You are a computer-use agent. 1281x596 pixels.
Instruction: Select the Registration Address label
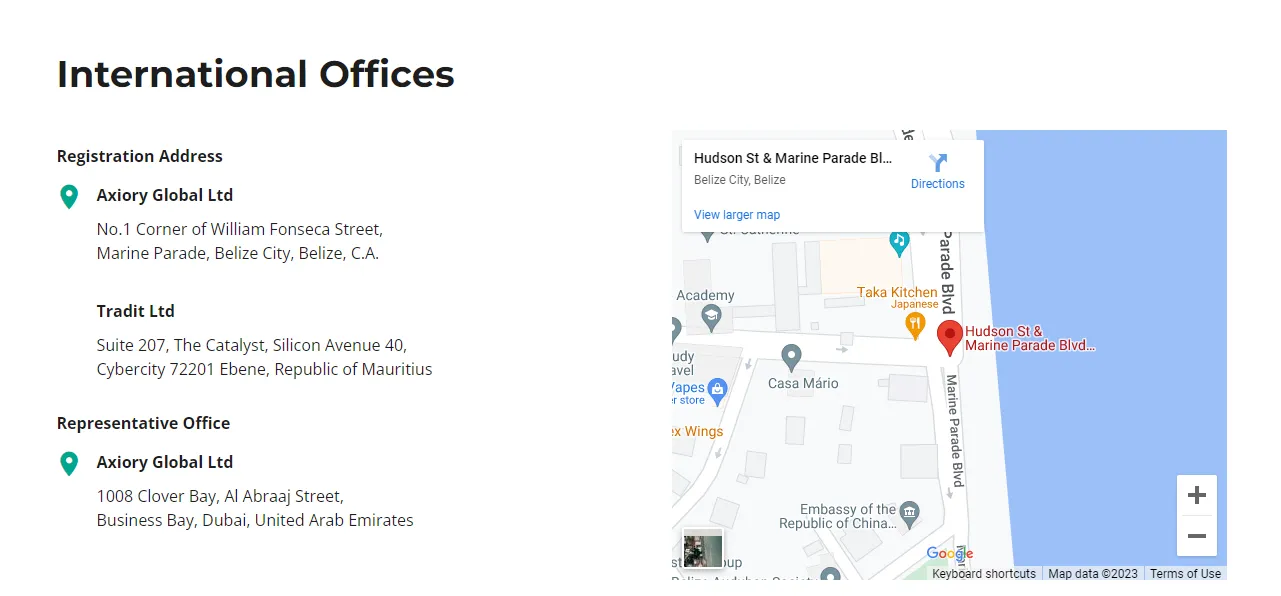(140, 156)
